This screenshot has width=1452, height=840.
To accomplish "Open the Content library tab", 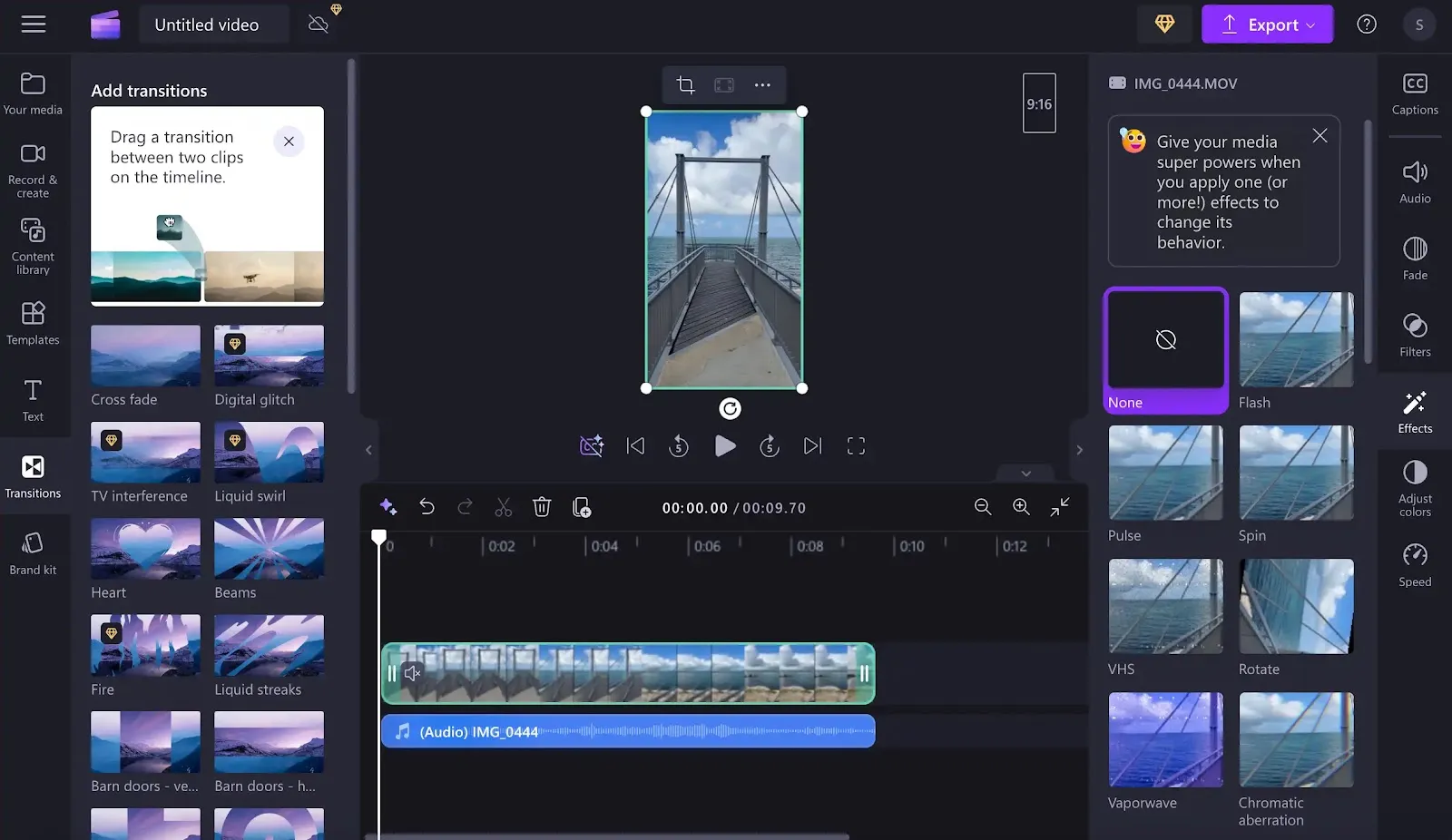I will pyautogui.click(x=34, y=246).
